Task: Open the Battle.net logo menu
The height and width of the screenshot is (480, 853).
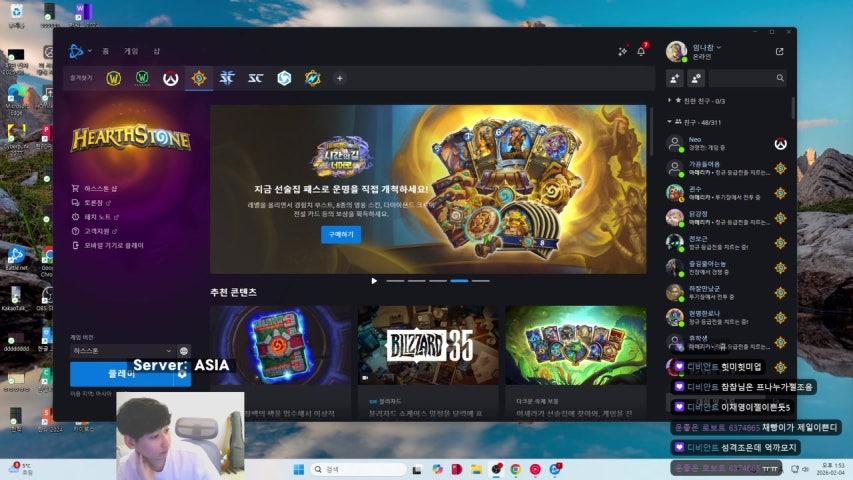Action: coord(76,51)
